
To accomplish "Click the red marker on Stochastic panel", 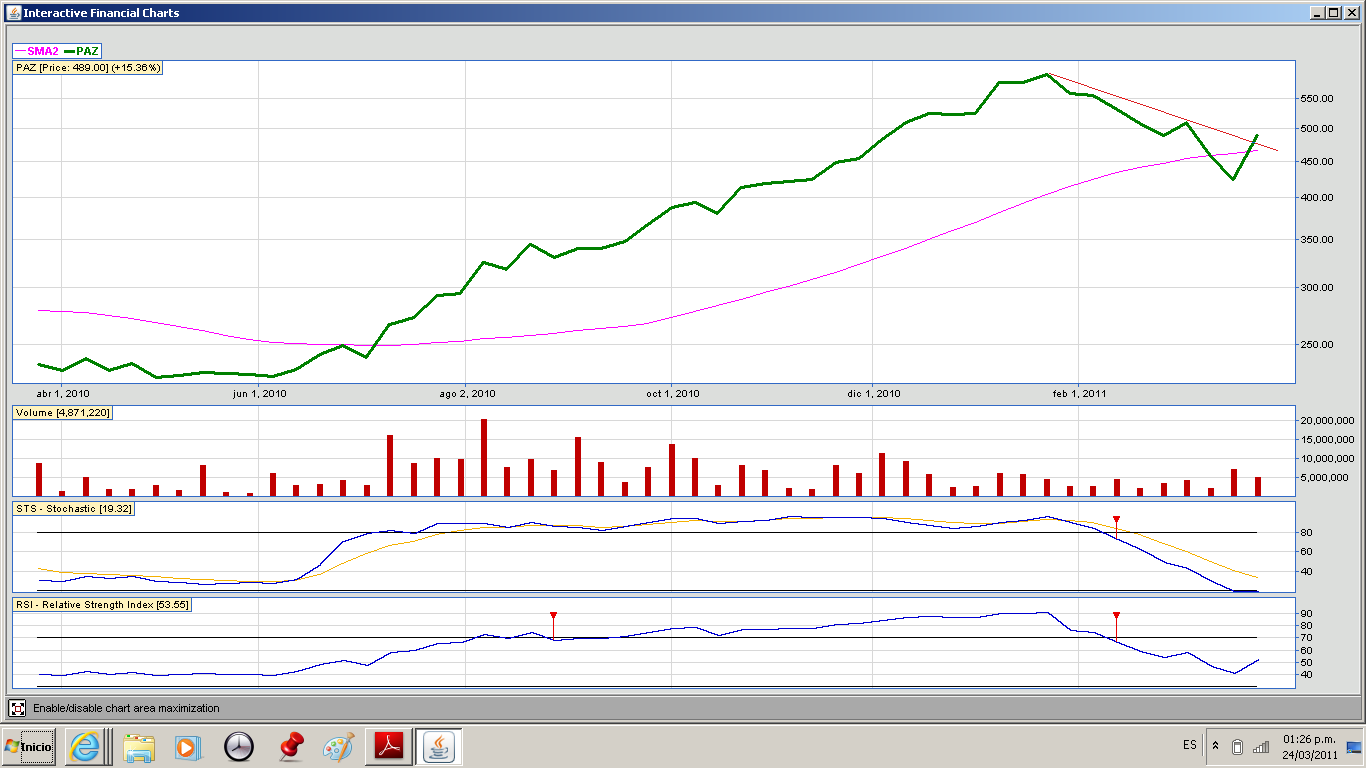I will (1117, 521).
